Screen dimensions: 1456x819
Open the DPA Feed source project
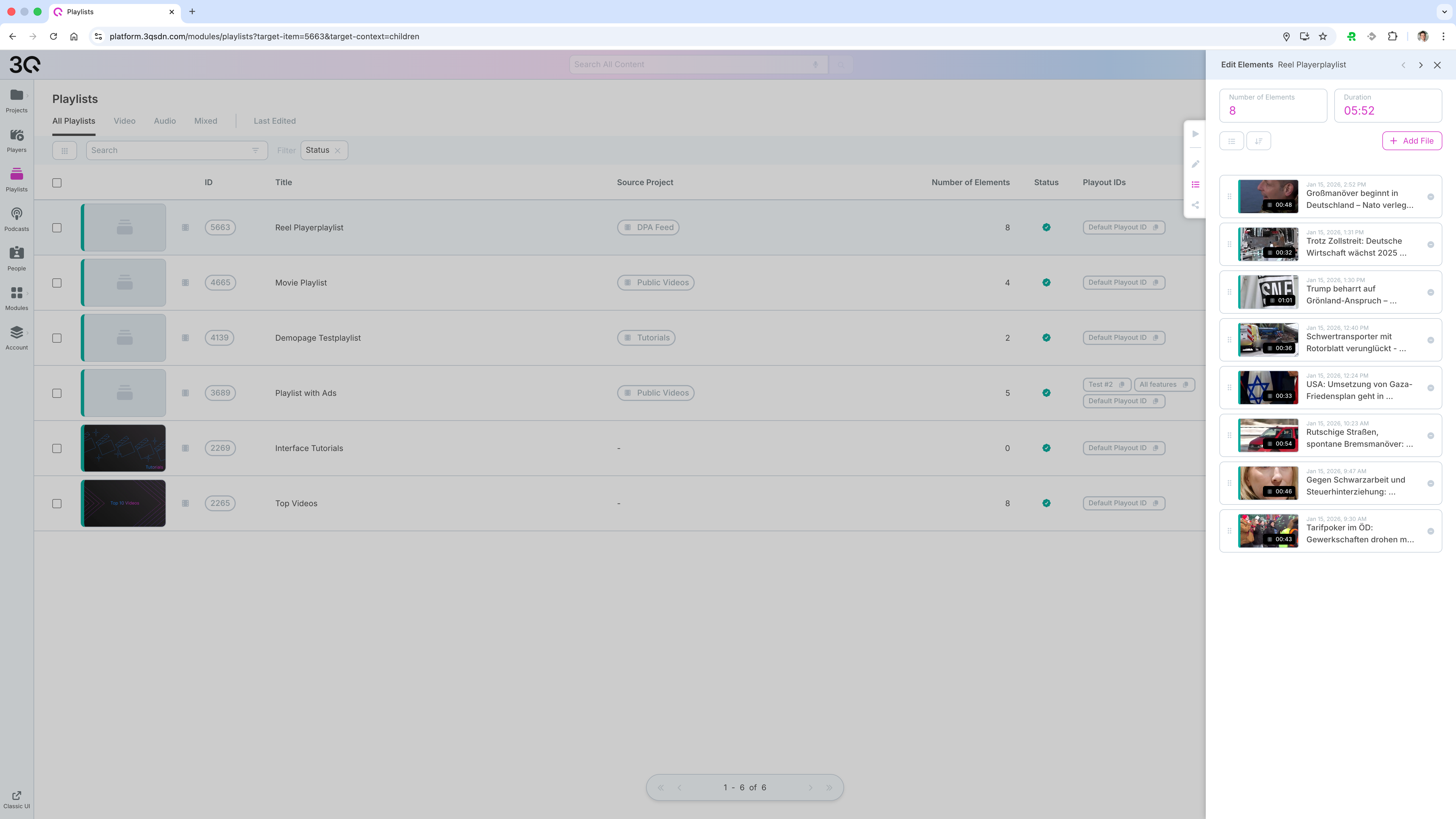[648, 227]
